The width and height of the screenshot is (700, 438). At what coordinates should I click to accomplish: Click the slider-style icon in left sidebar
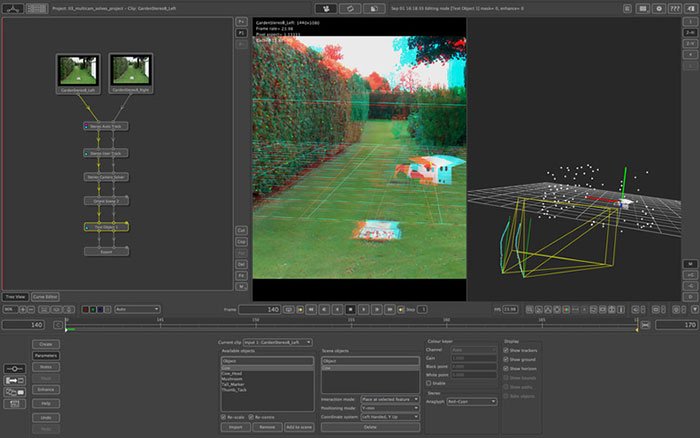(15, 369)
